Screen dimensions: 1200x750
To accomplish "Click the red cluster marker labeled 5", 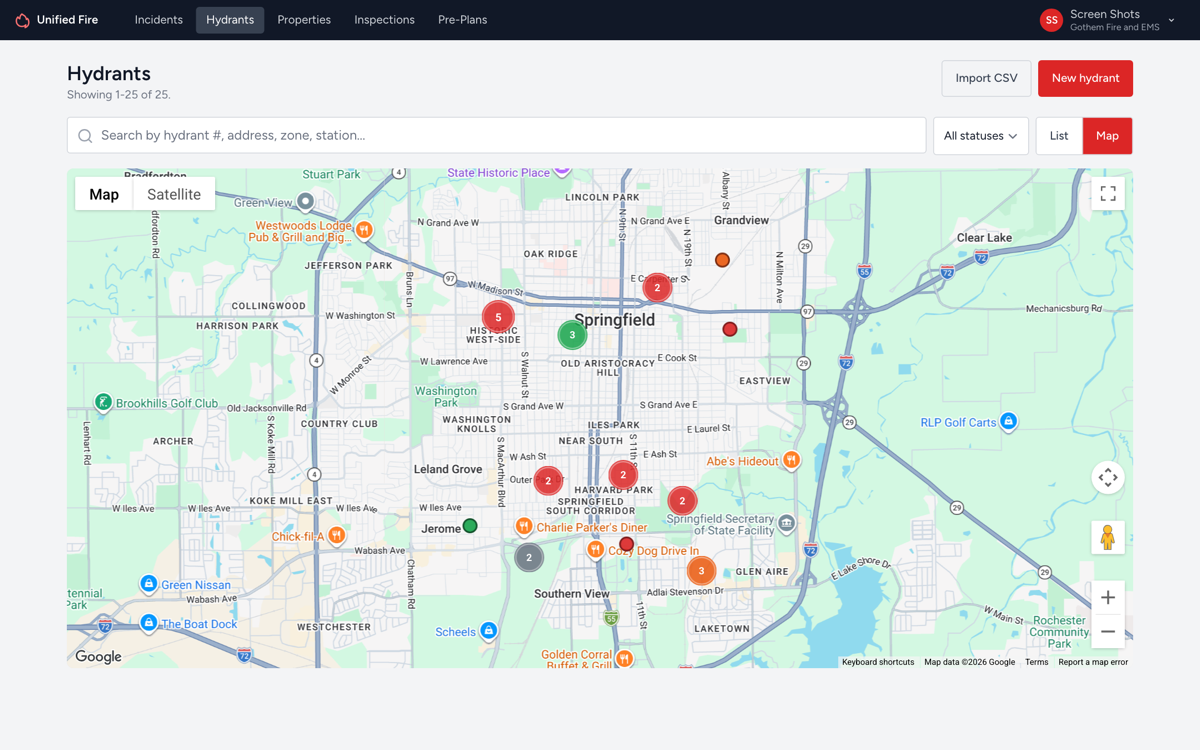I will point(498,317).
